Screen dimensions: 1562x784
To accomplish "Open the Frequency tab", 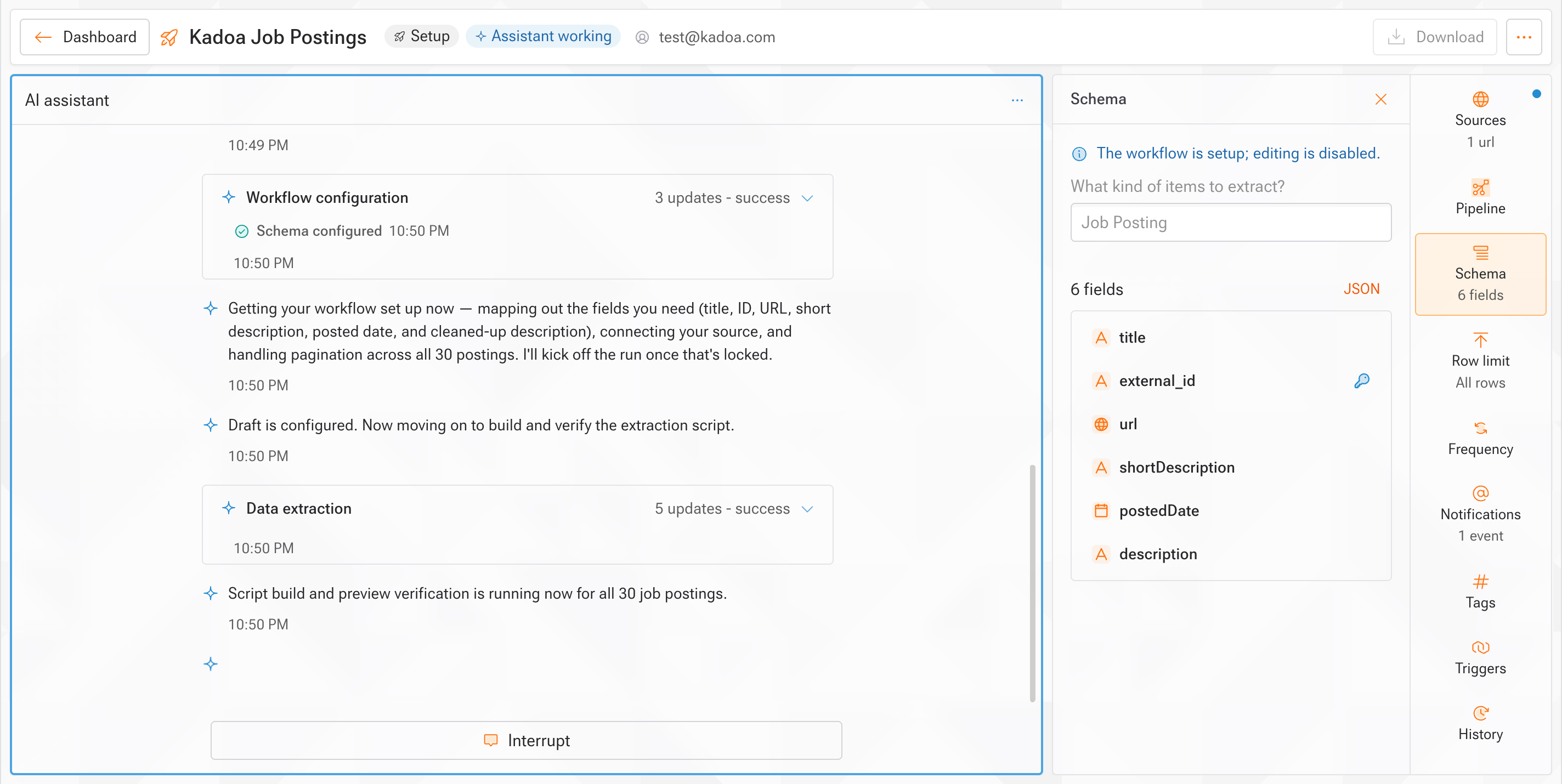I will coord(1480,439).
